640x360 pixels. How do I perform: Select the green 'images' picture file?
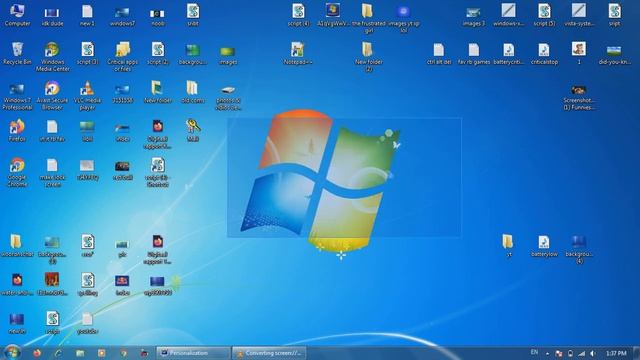[x=228, y=55]
